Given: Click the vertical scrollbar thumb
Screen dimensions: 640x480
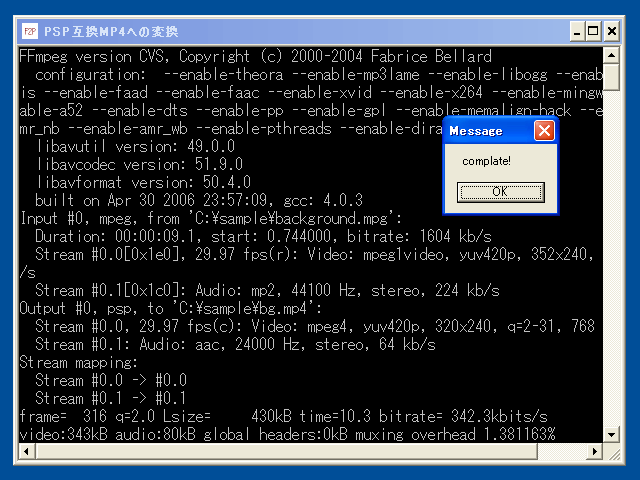Looking at the screenshot, I should point(611,77).
